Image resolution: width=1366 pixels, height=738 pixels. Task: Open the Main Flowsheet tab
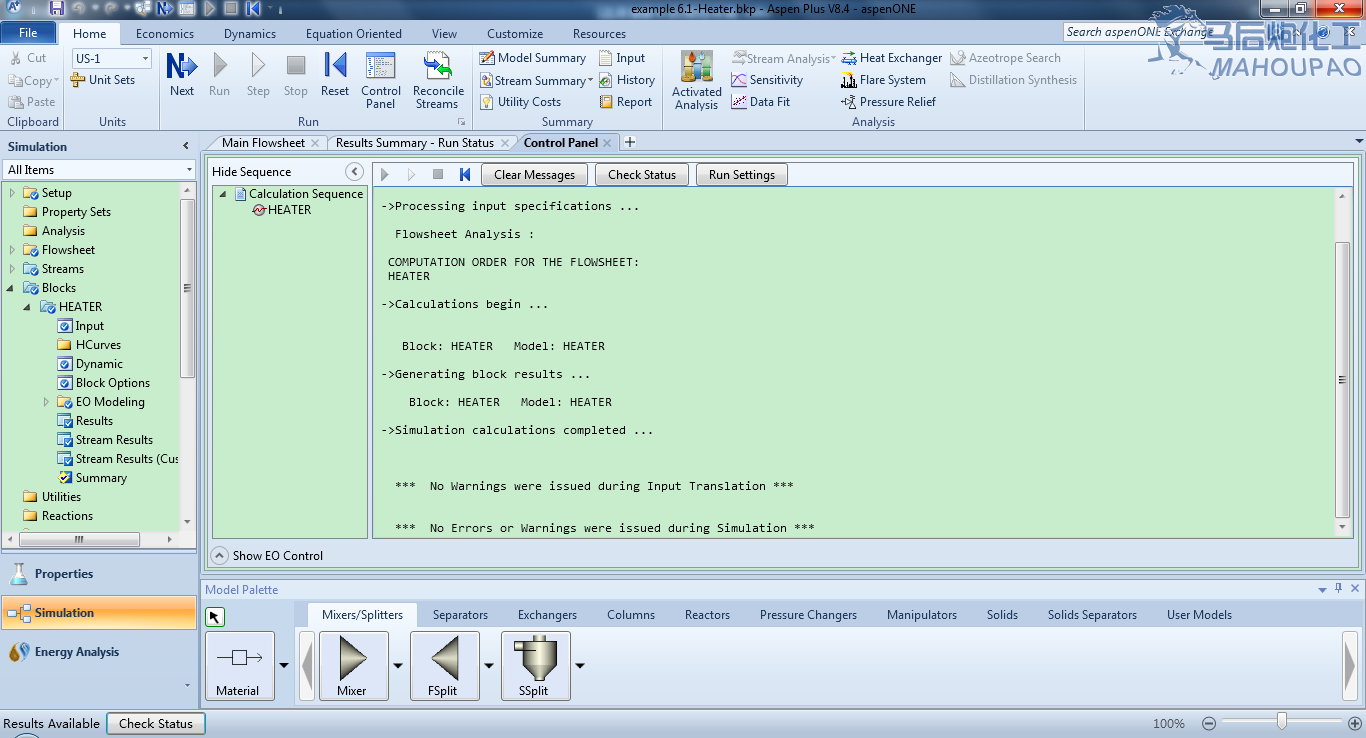(x=264, y=142)
